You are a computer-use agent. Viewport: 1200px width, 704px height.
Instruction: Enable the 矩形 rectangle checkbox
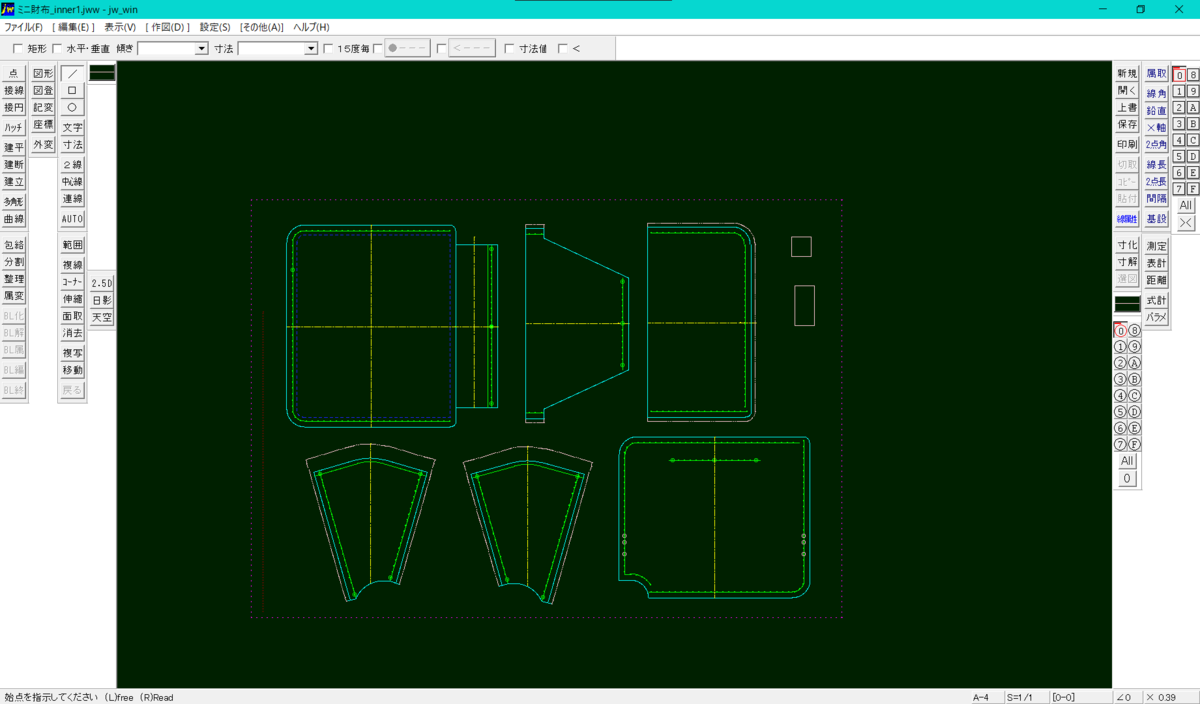tap(17, 48)
